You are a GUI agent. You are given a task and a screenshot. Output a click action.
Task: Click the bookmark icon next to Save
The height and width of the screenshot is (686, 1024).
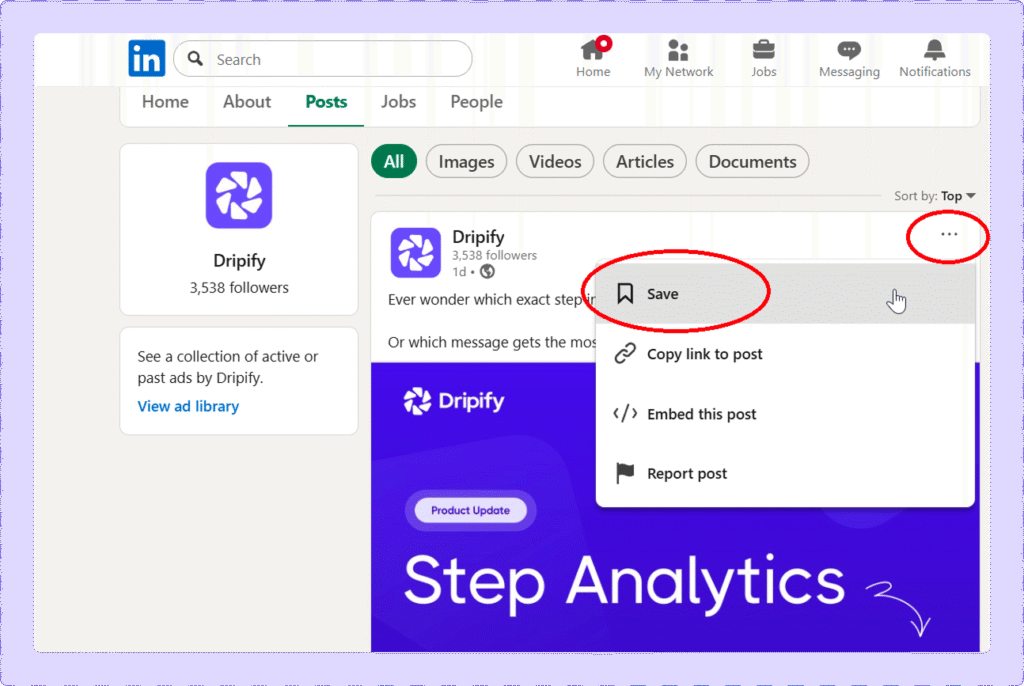626,293
